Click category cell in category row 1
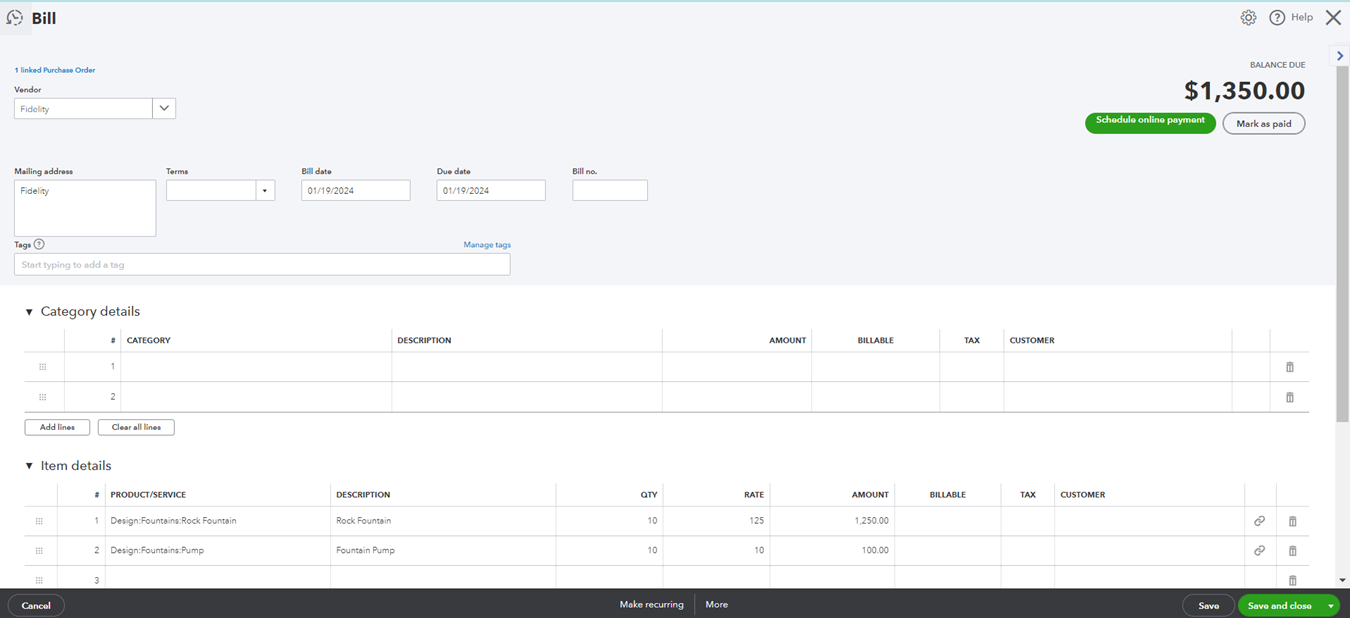 pyautogui.click(x=256, y=367)
